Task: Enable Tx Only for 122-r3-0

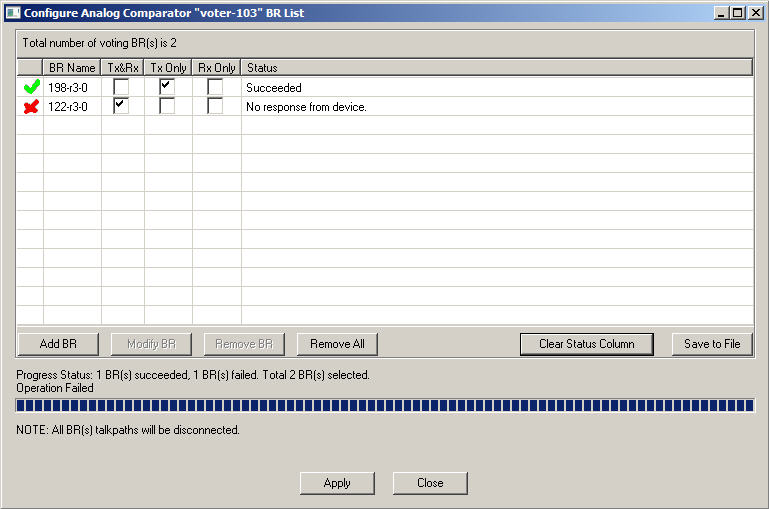Action: pyautogui.click(x=167, y=106)
